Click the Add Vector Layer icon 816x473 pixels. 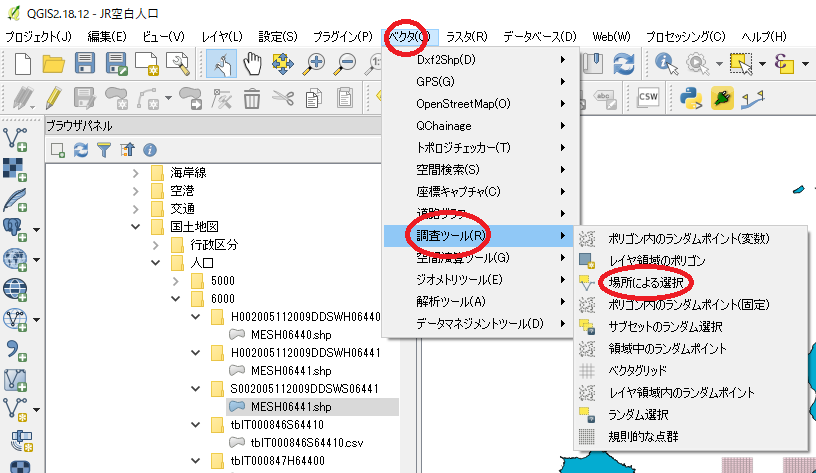tap(15, 139)
